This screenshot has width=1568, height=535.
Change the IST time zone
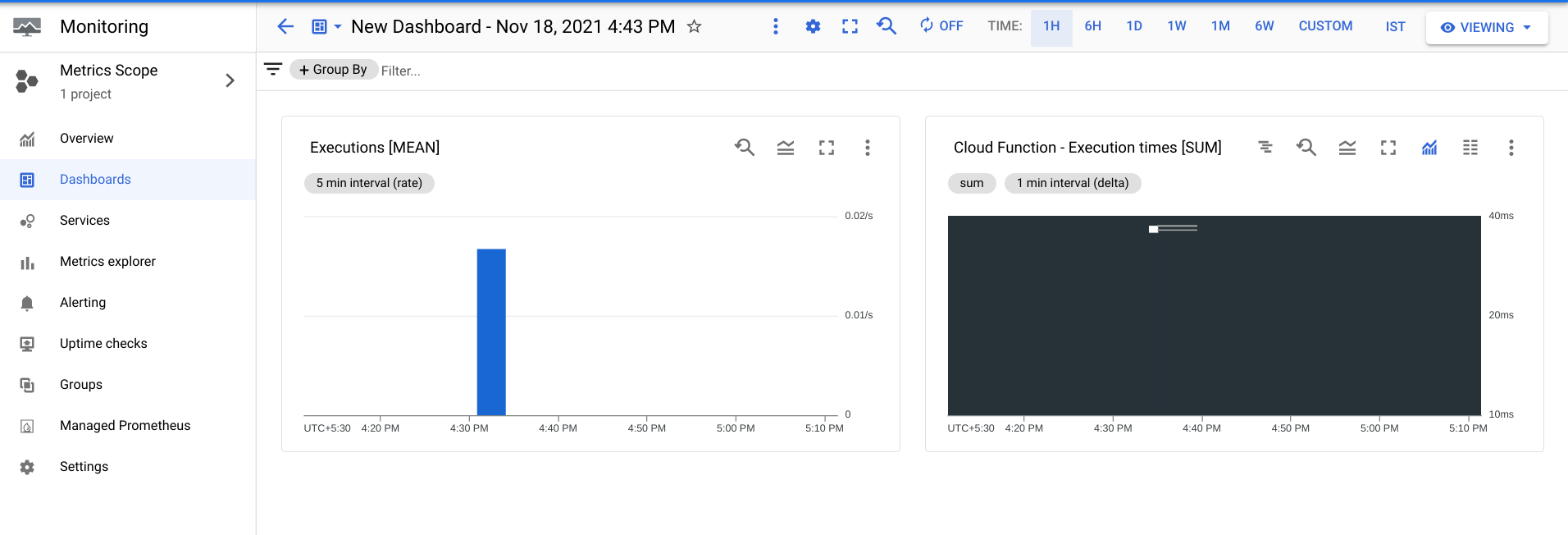(x=1395, y=27)
